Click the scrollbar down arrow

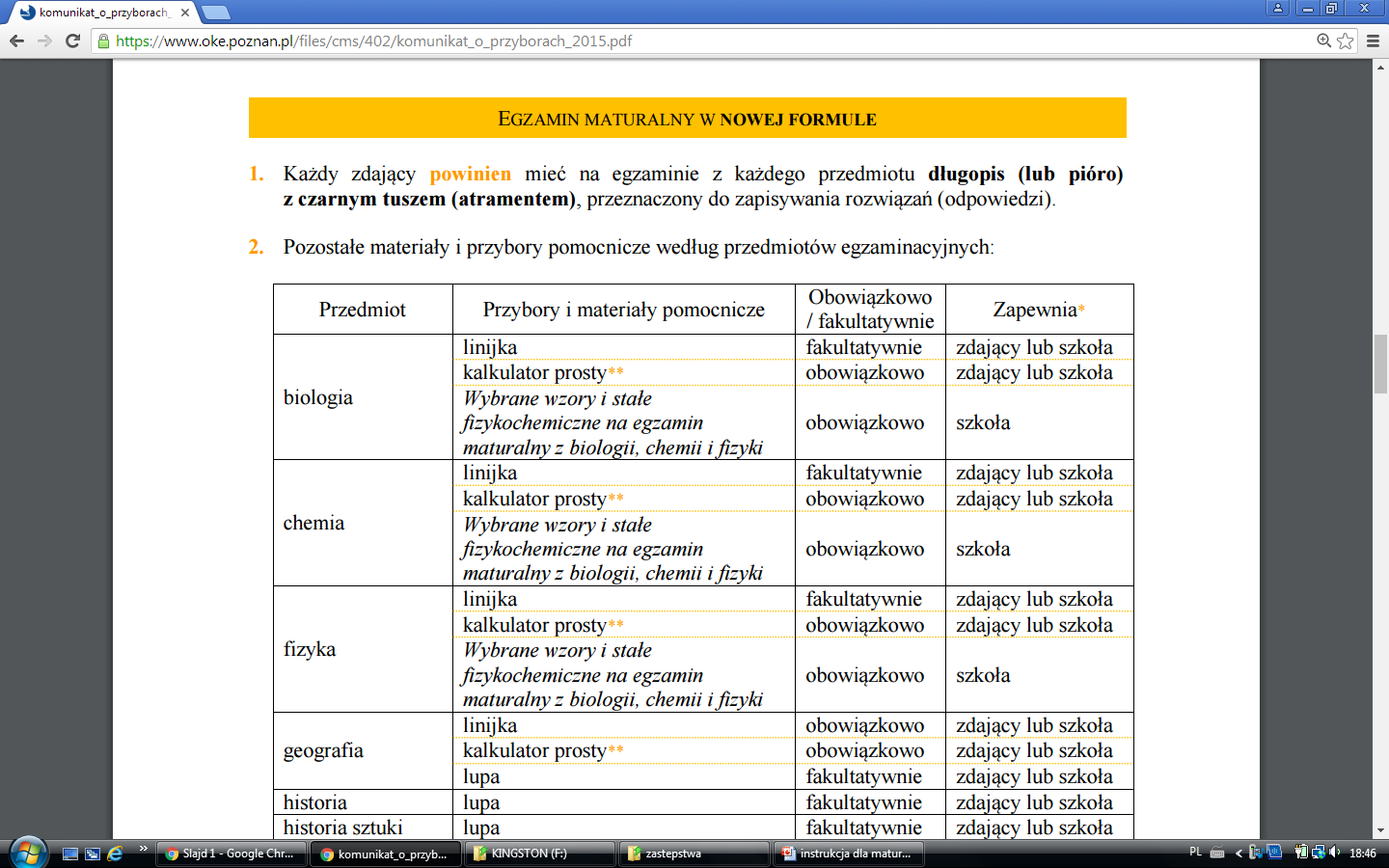(1381, 829)
